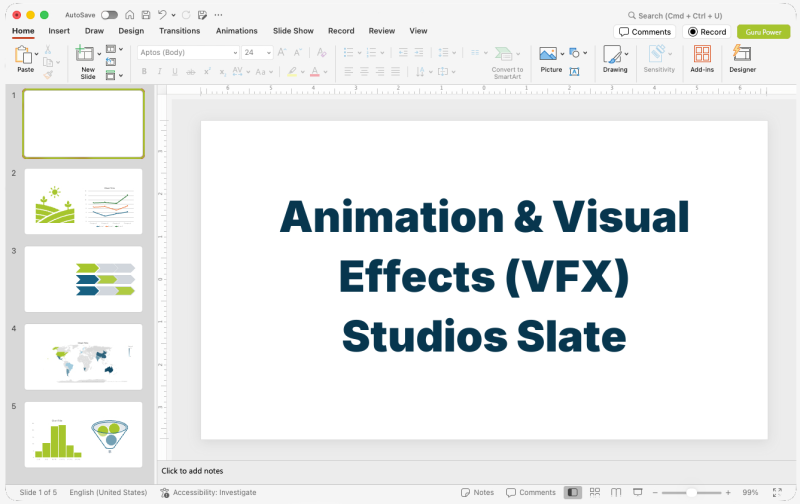Screen dimensions: 800x504
Task: Expand the bullets list dropdown
Action: [360, 53]
